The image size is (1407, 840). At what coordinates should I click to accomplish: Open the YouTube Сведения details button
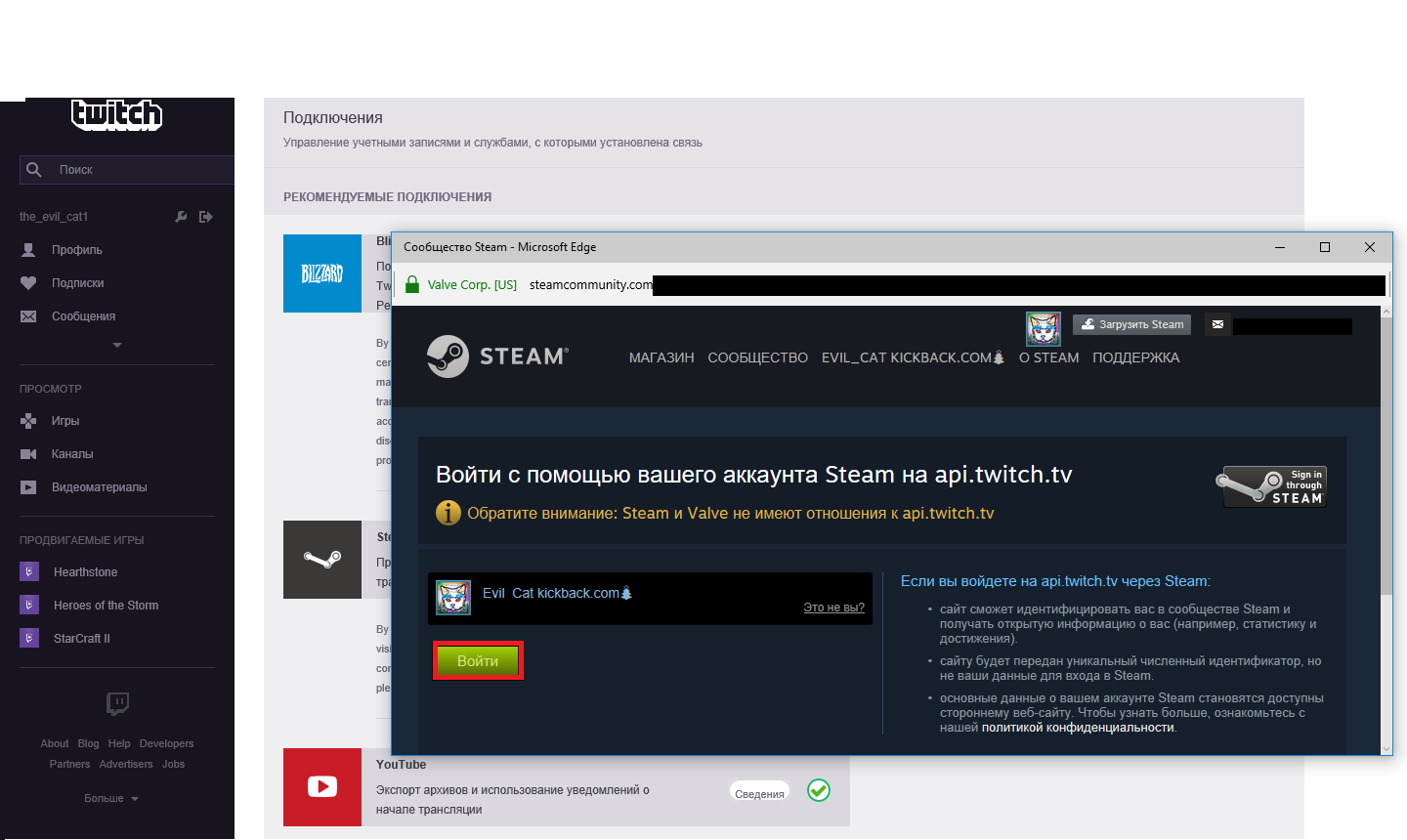coord(759,792)
